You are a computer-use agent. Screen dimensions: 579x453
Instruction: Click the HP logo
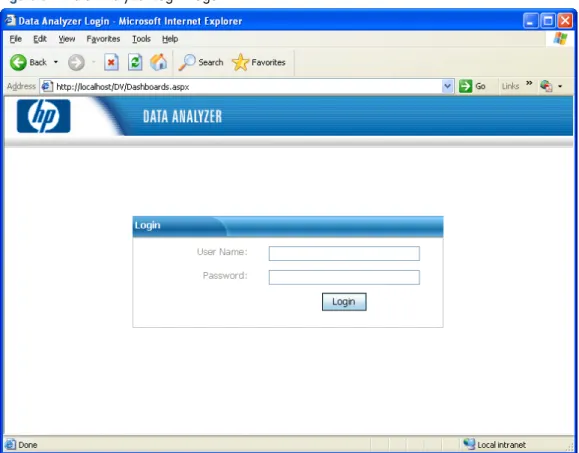click(x=44, y=116)
